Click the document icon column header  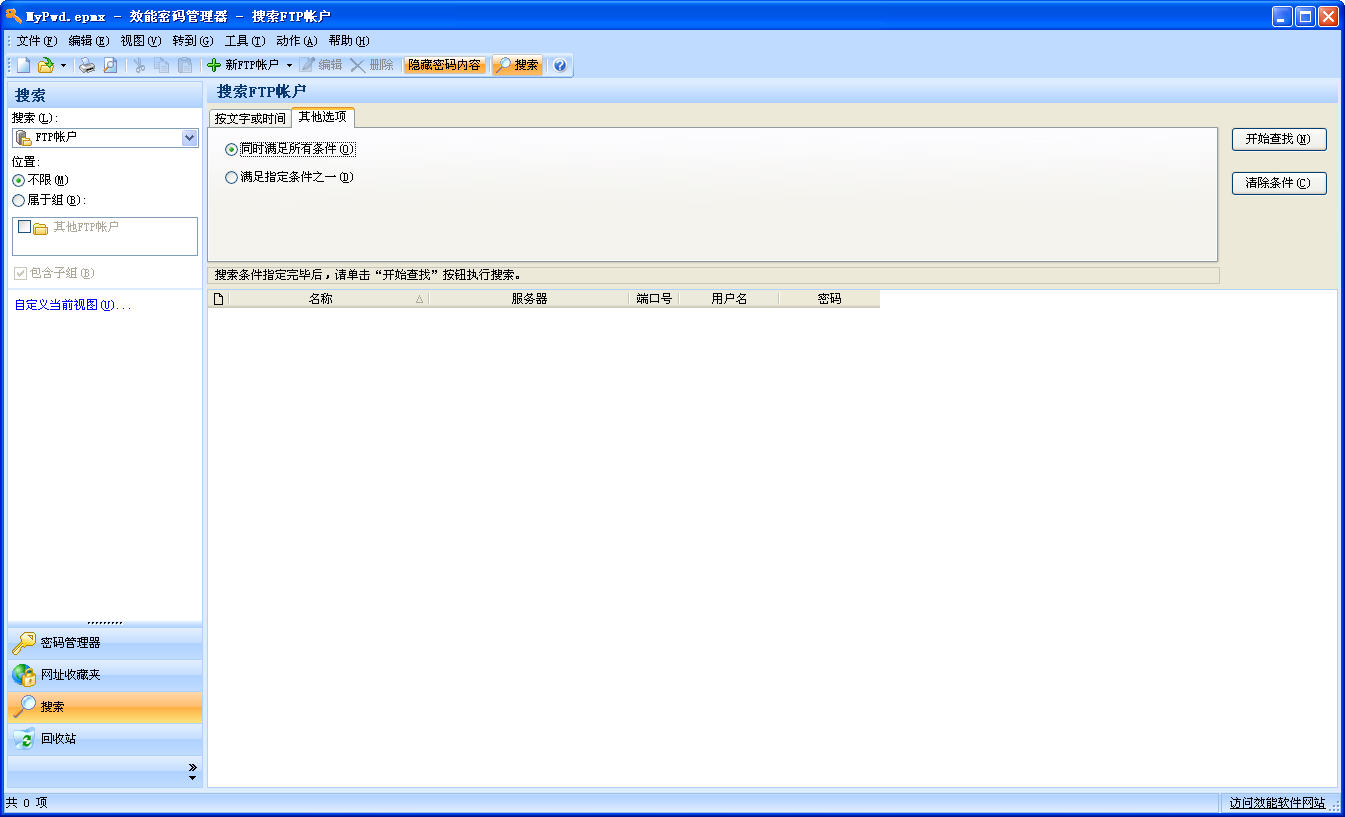[218, 298]
